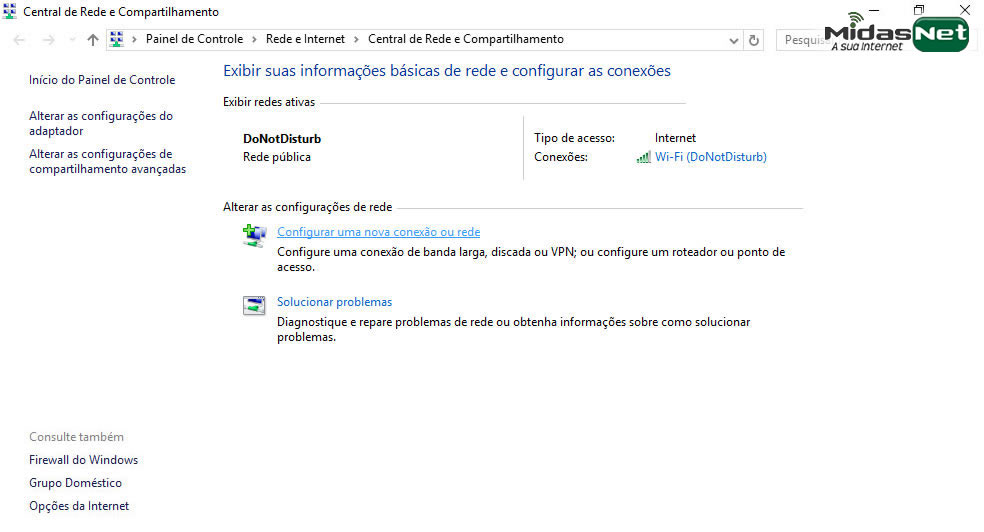The width and height of the screenshot is (984, 532).
Task: Click the new connection setup icon
Action: pyautogui.click(x=254, y=236)
